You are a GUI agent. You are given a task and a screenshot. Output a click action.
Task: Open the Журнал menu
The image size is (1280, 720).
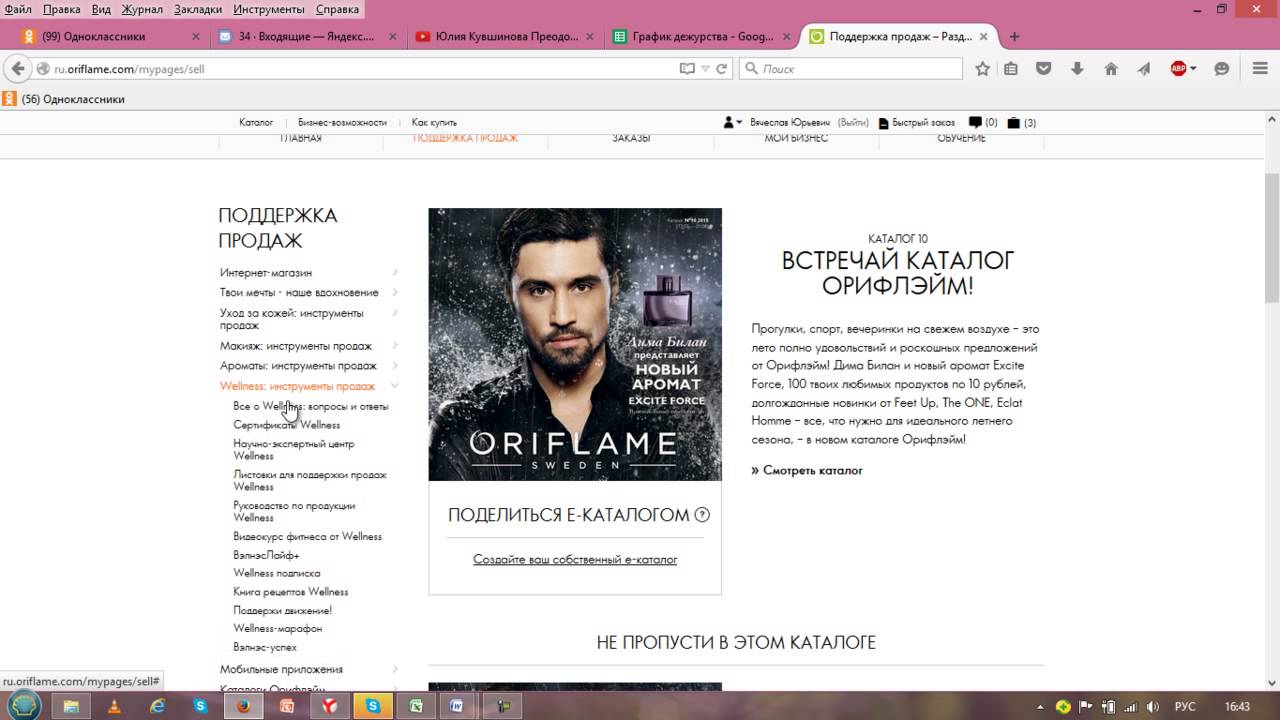142,9
